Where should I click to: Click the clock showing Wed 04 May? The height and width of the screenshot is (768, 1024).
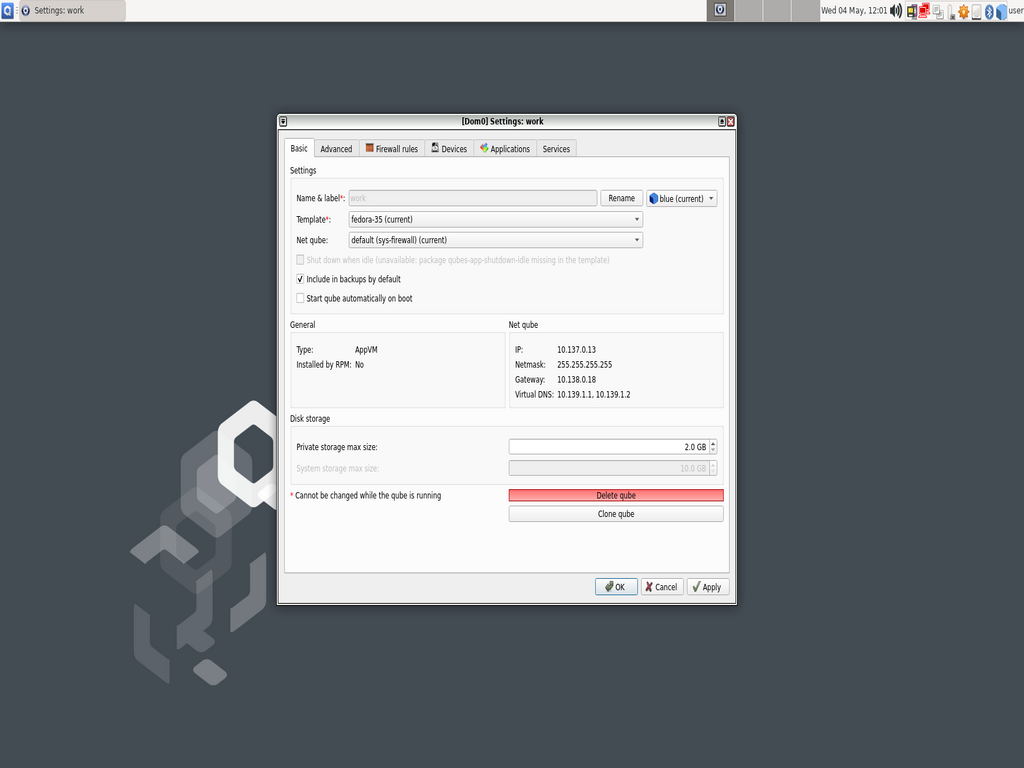coord(854,10)
